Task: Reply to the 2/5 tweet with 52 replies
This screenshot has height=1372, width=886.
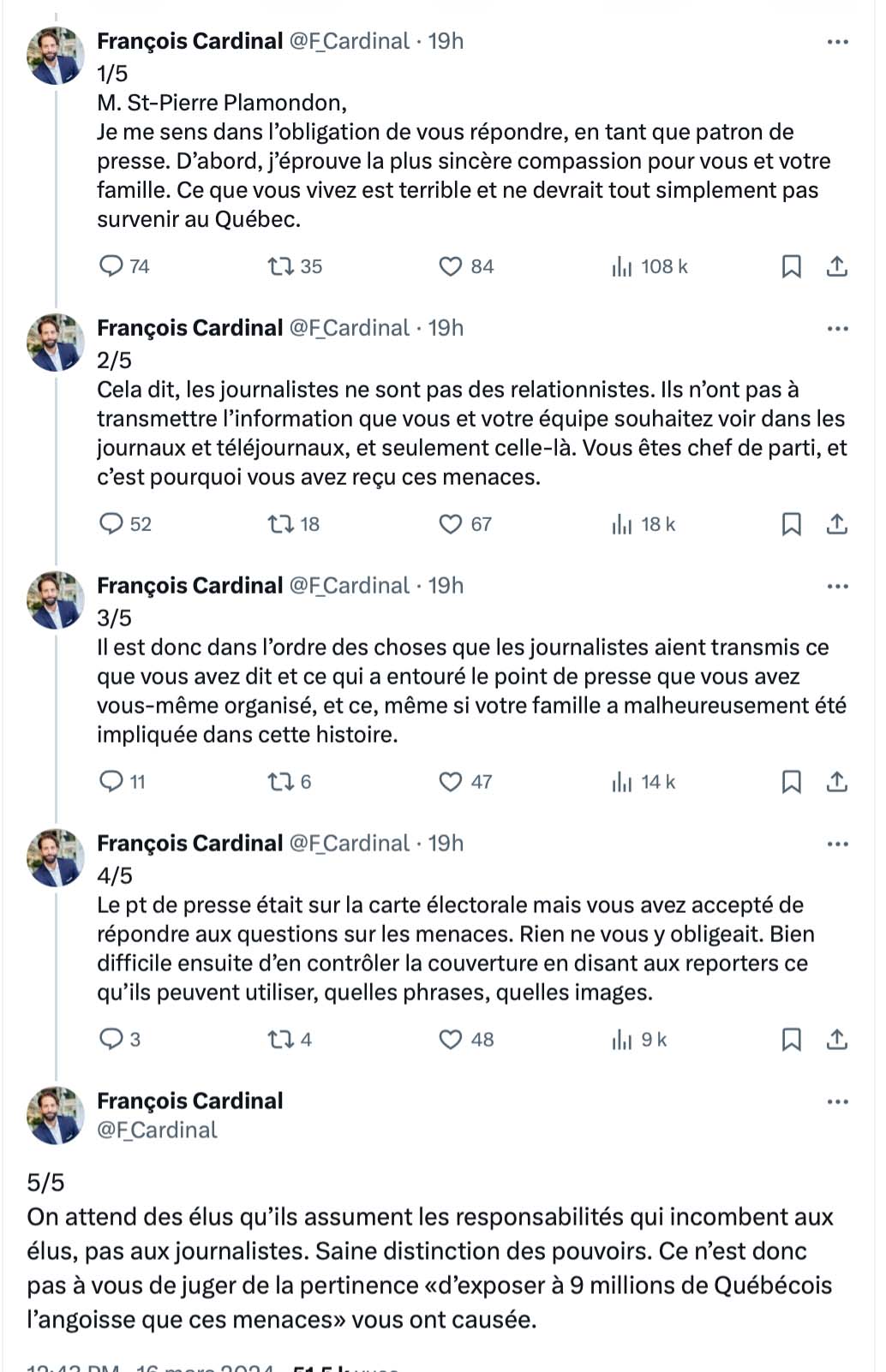Action: (x=111, y=523)
